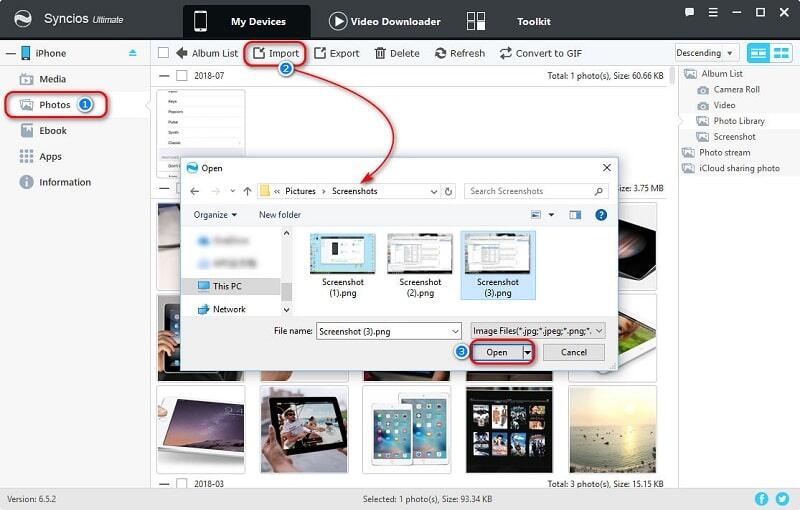Open the File name combo box dropdown
This screenshot has height=510, width=800.
(x=454, y=330)
